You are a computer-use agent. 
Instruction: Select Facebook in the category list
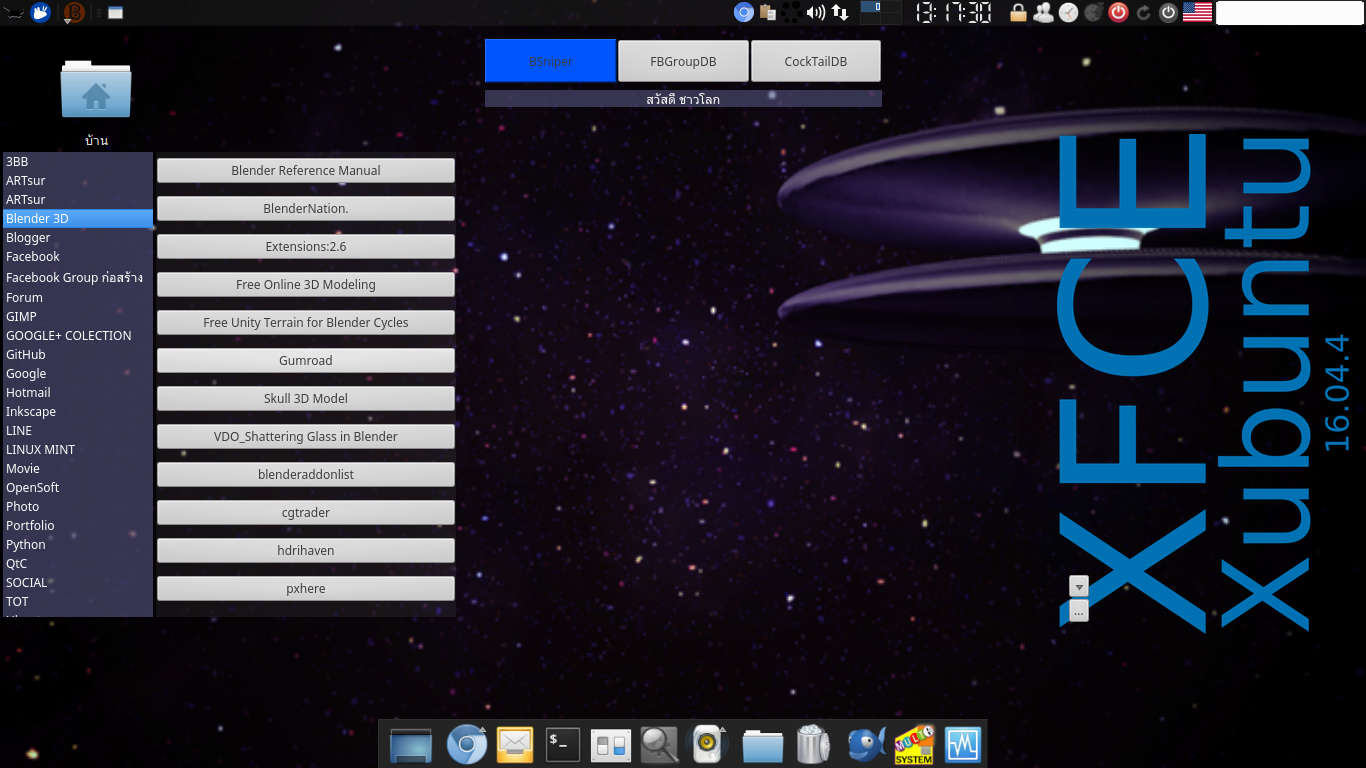(78, 256)
